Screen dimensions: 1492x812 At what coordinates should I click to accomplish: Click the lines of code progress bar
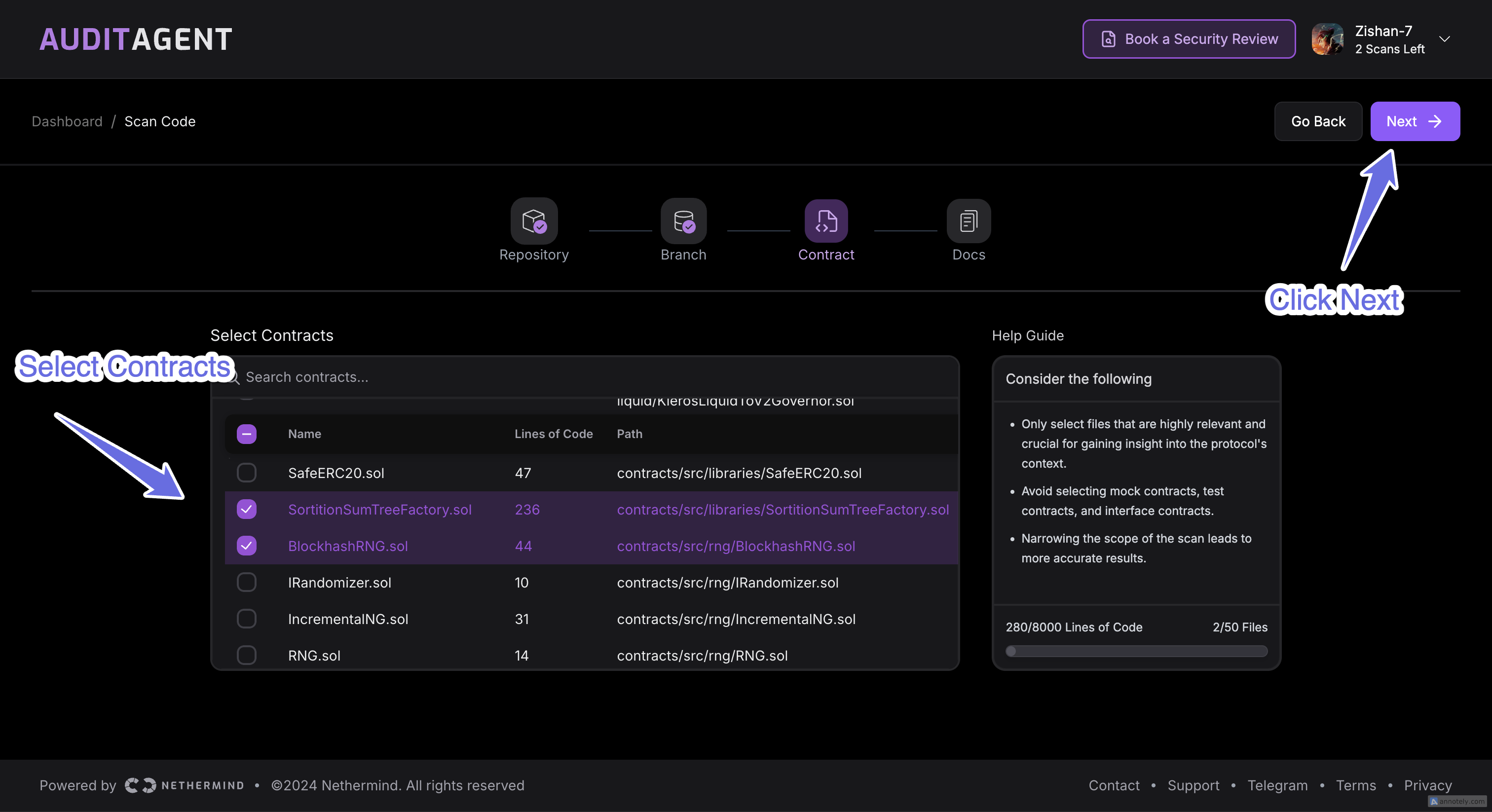click(1136, 652)
